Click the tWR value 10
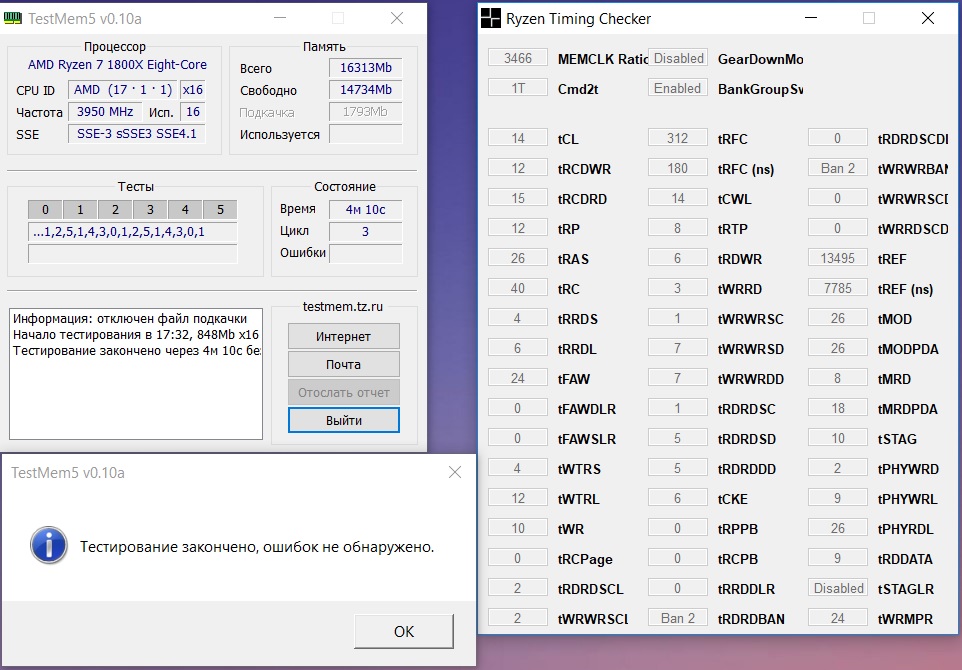The height and width of the screenshot is (670, 962). (518, 528)
